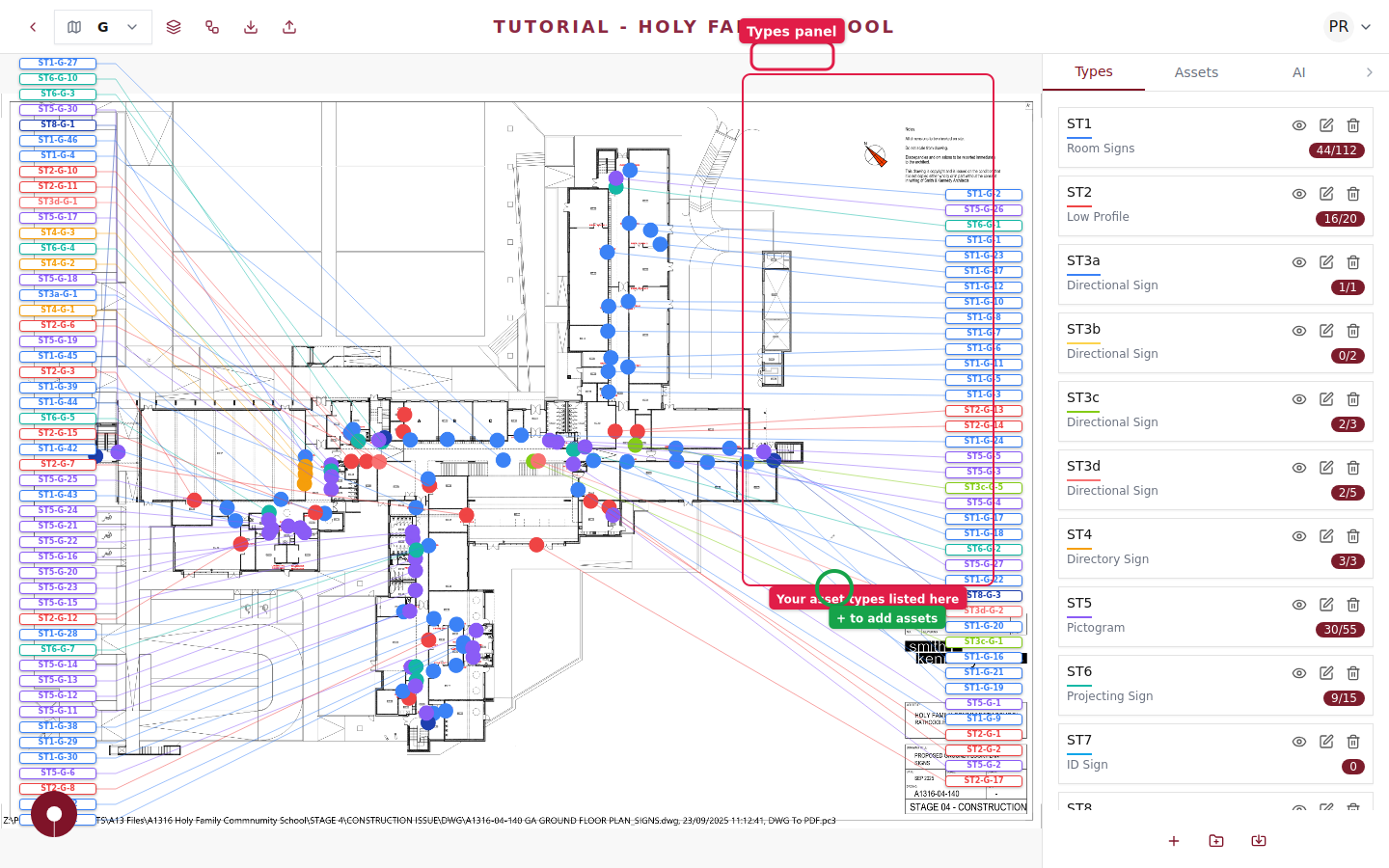Switch to the Assets tab
The width and height of the screenshot is (1389, 868).
point(1196,72)
